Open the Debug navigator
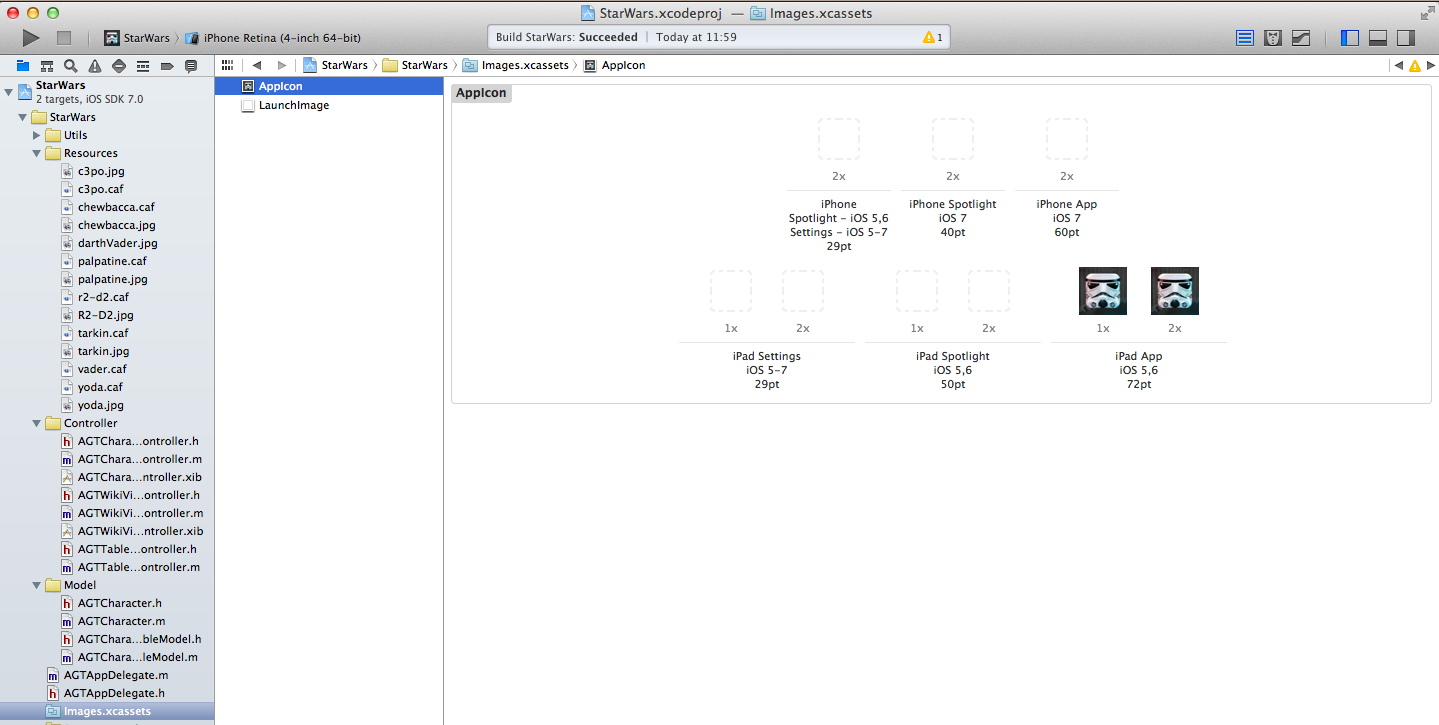The width and height of the screenshot is (1439, 725). click(142, 65)
